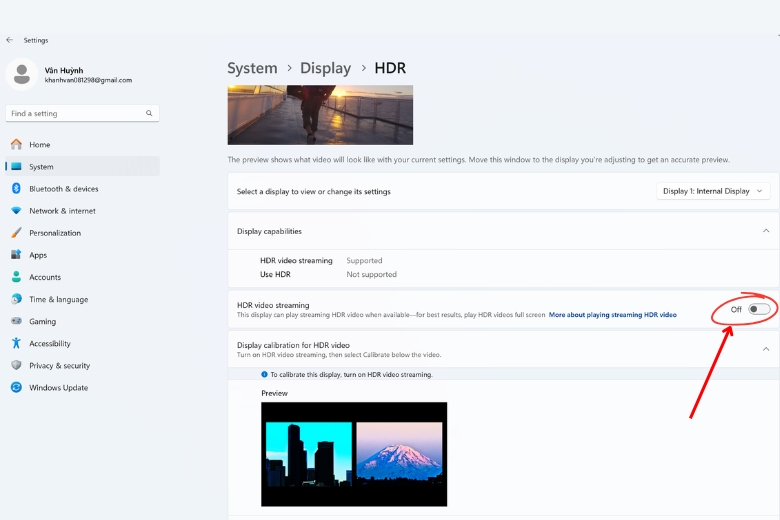Screen dimensions: 780x520
Task: Click the System monitor icon
Action: tap(16, 166)
